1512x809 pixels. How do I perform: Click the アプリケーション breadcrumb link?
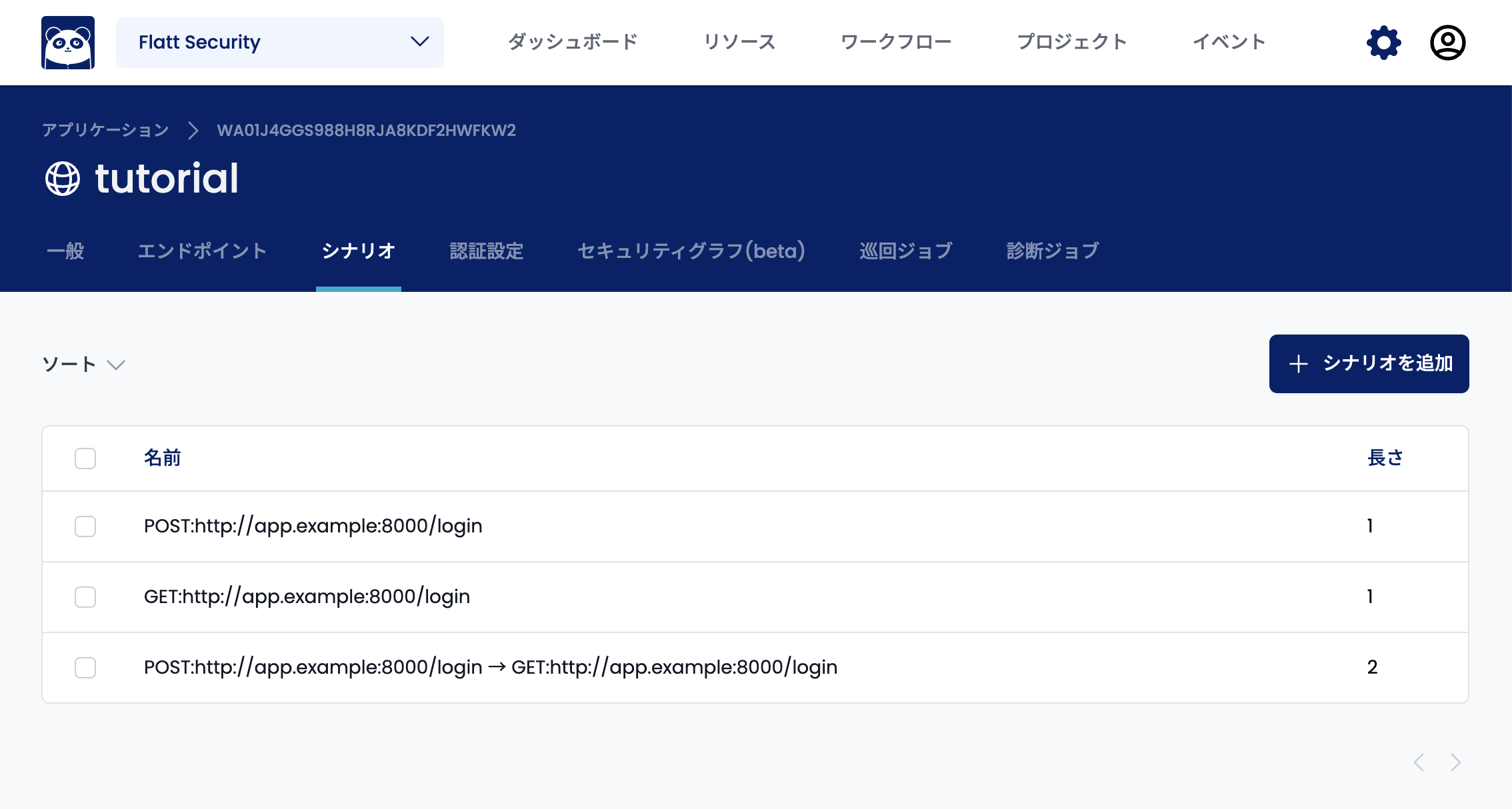pyautogui.click(x=105, y=130)
